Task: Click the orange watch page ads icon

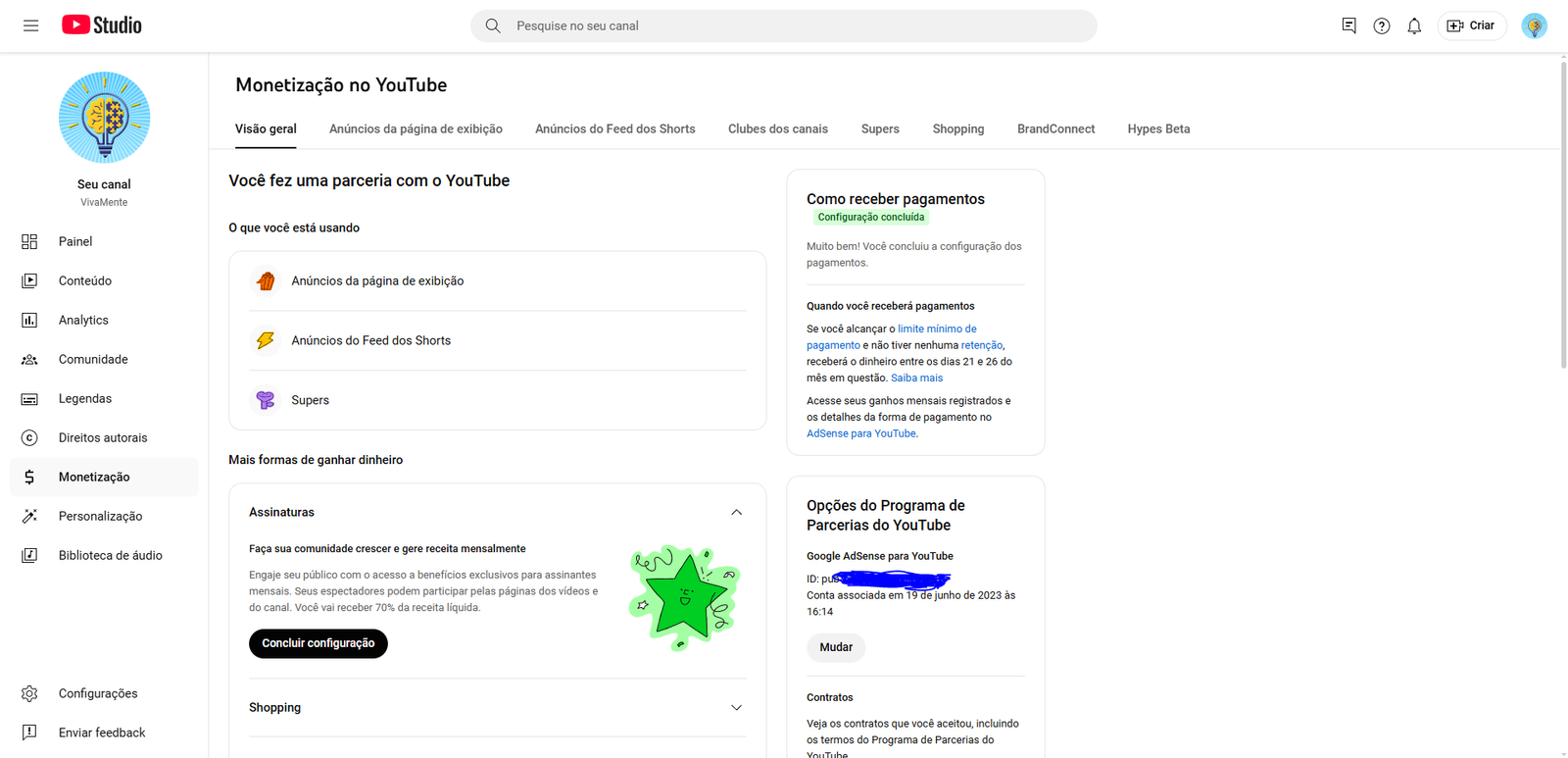Action: click(x=266, y=281)
